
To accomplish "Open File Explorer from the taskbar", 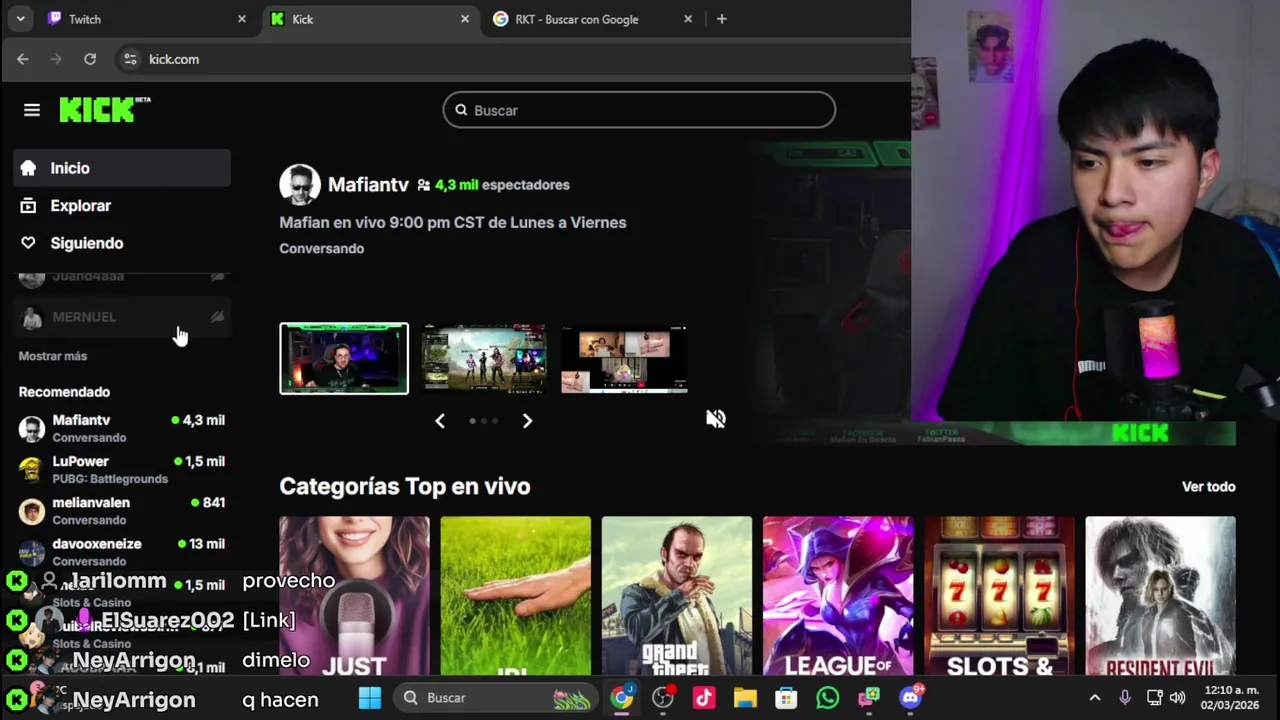I will pyautogui.click(x=745, y=698).
